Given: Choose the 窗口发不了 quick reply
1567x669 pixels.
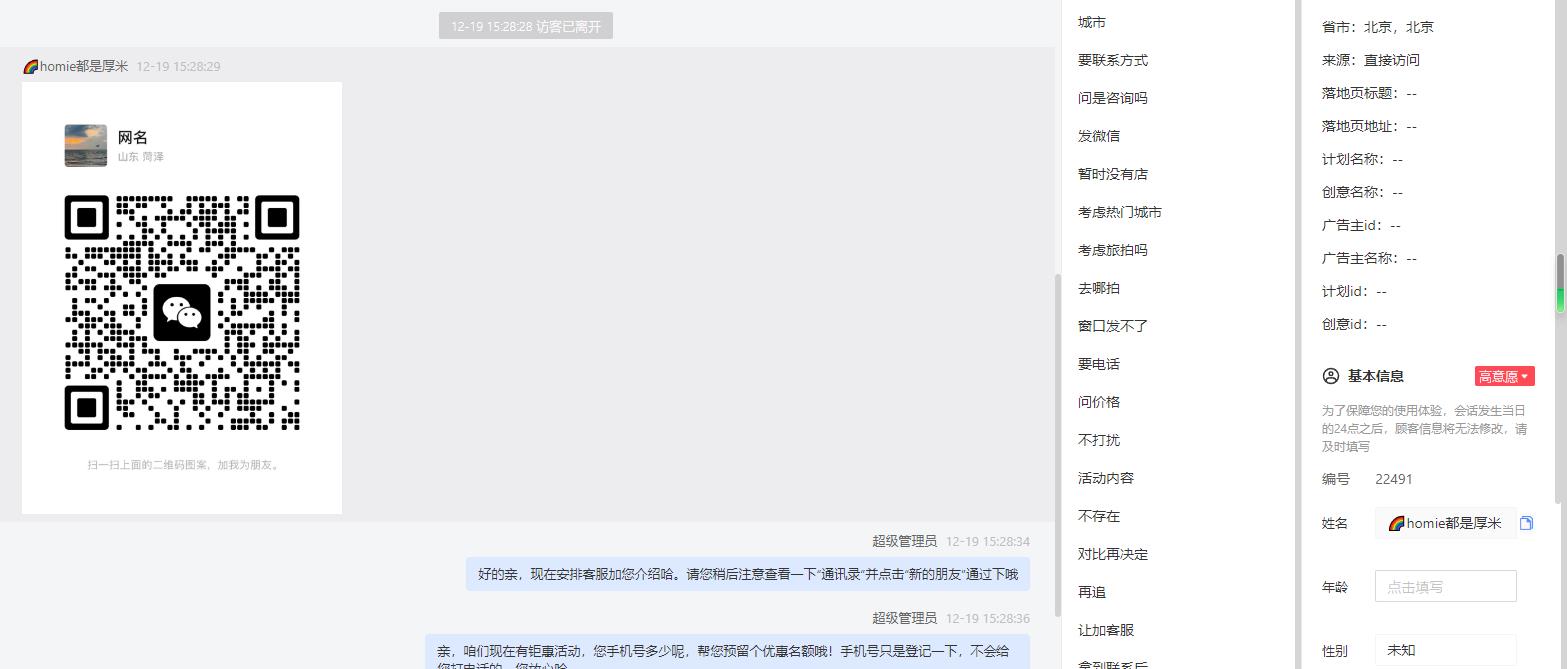Looking at the screenshot, I should [1113, 326].
